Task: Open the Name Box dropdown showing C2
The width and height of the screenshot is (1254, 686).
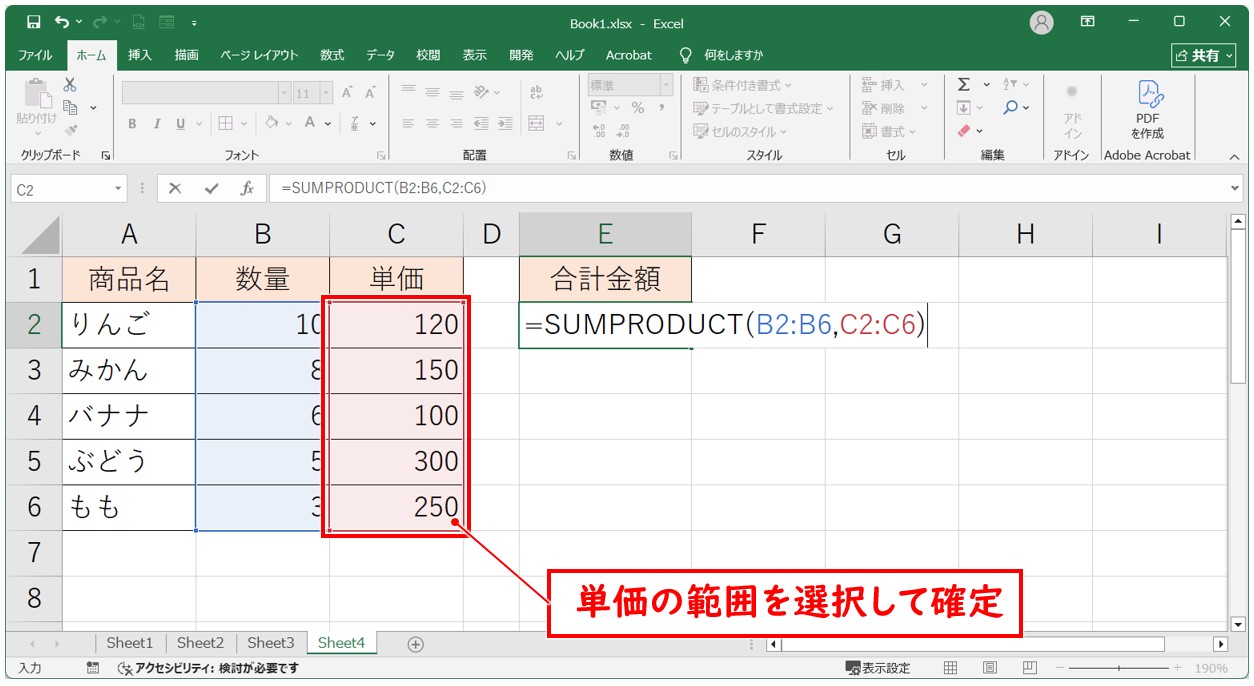Action: 118,188
